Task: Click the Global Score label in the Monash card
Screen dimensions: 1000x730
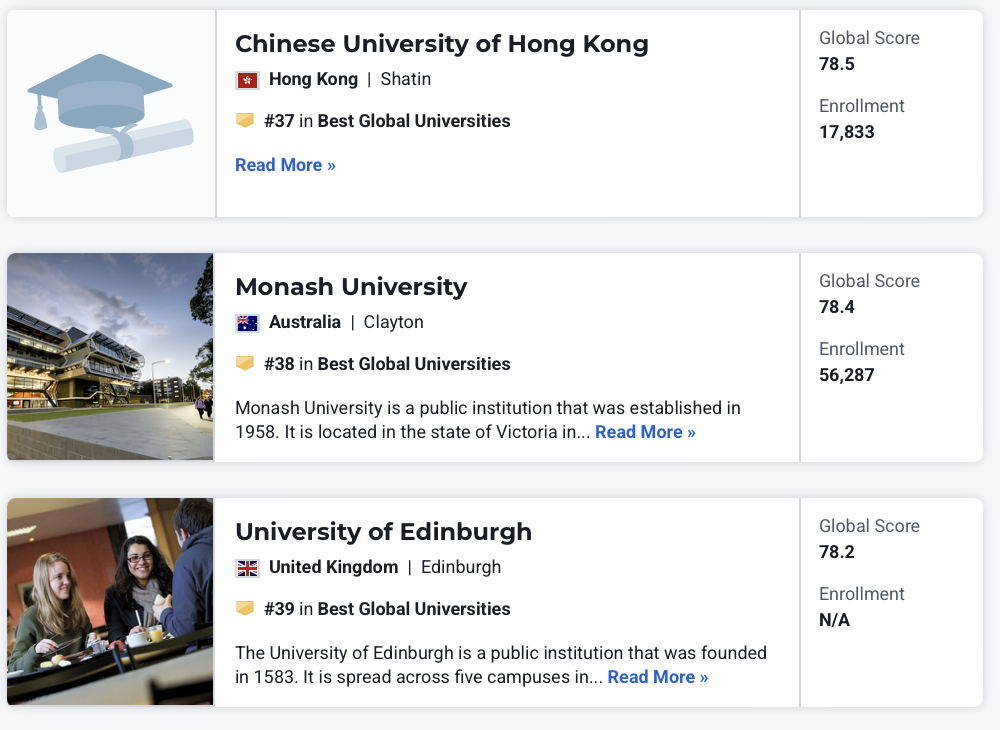Action: pos(869,281)
